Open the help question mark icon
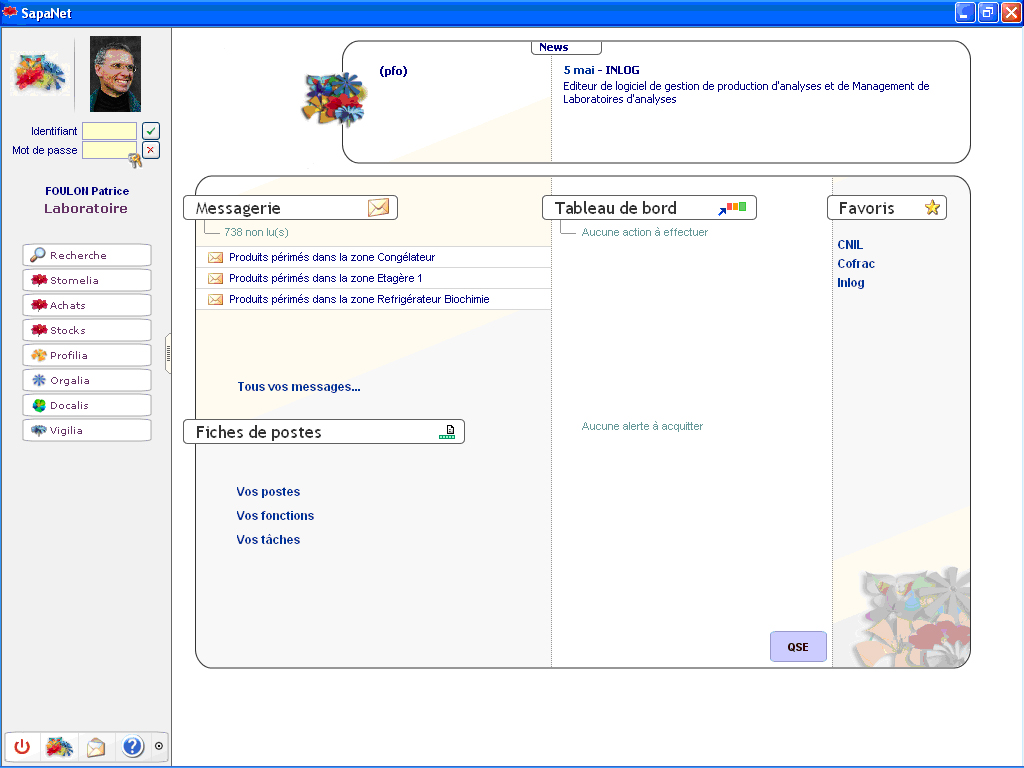1024x768 pixels. pyautogui.click(x=133, y=746)
